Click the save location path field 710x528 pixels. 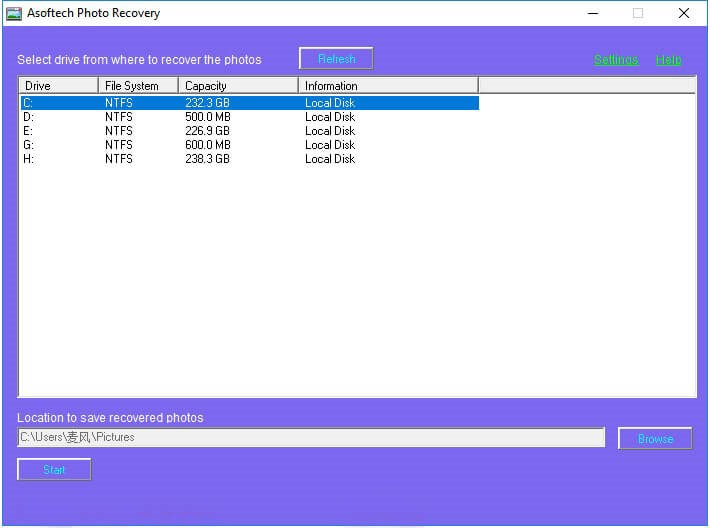pyautogui.click(x=311, y=437)
